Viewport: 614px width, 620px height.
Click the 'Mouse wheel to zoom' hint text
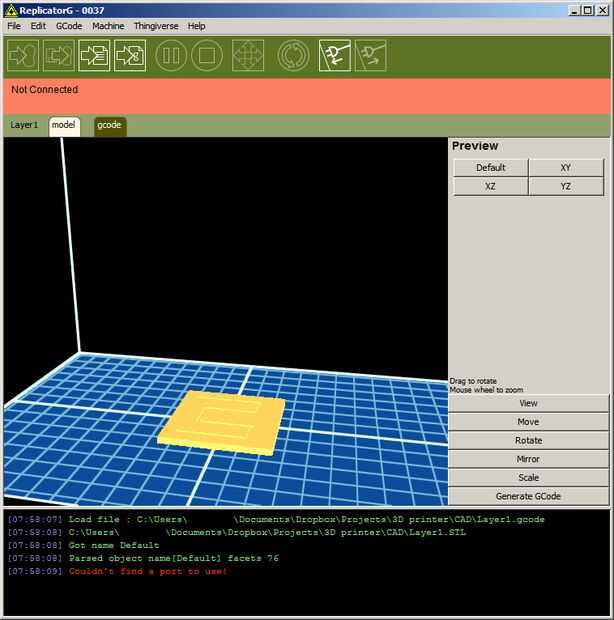point(486,390)
